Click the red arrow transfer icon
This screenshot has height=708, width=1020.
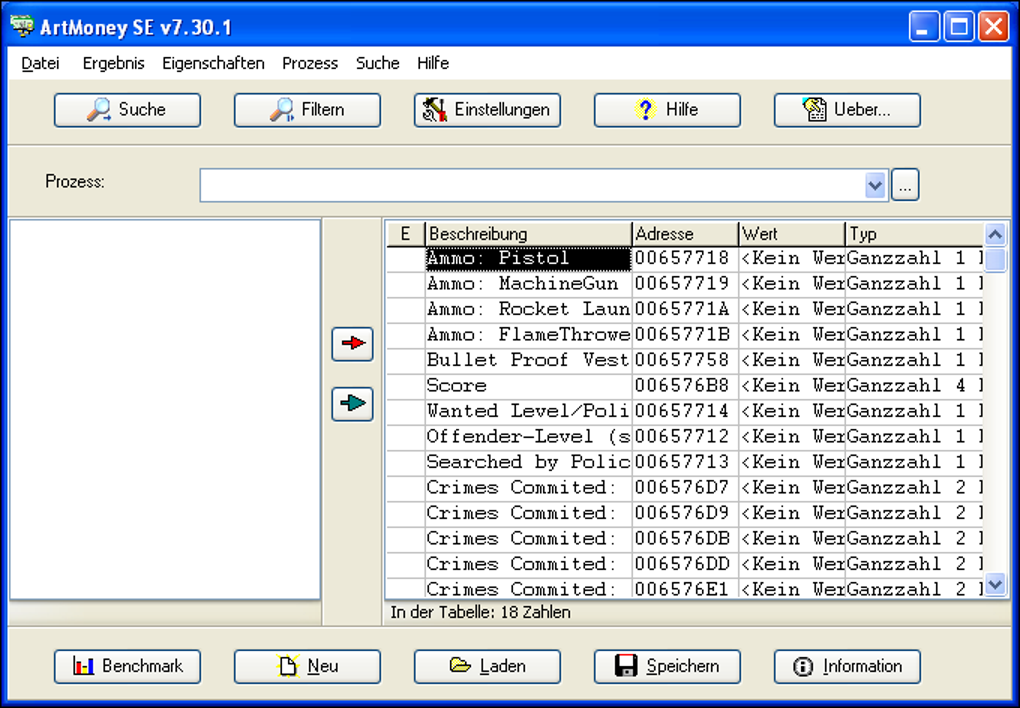pyautogui.click(x=353, y=344)
